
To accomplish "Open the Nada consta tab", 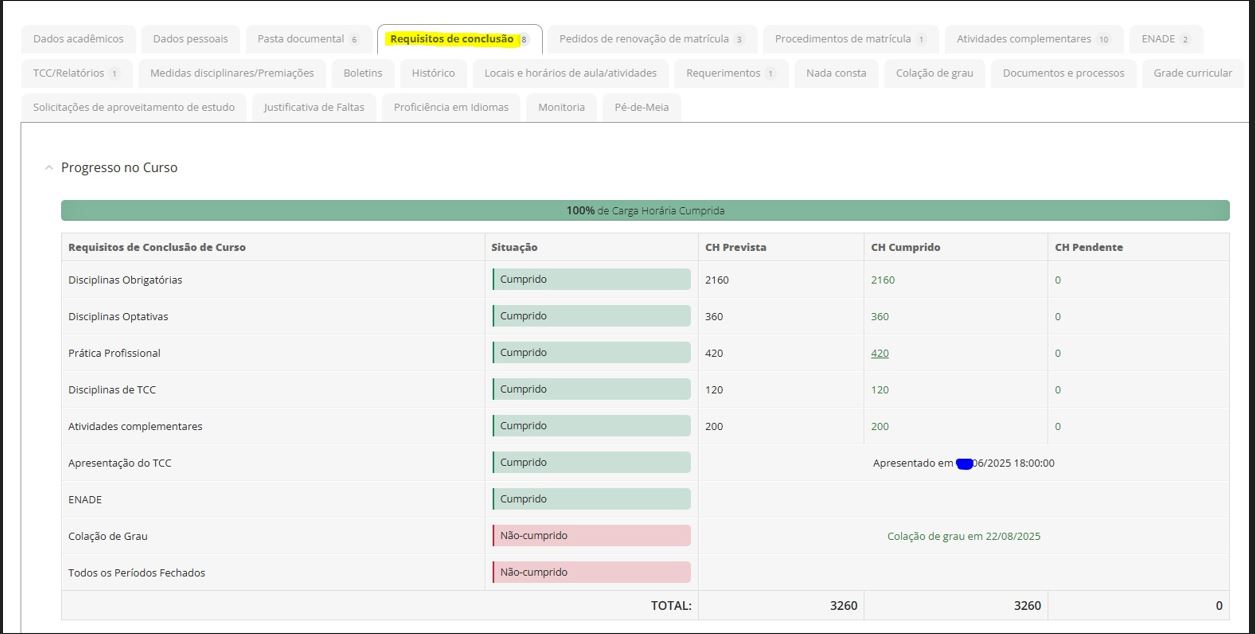I will 836,73.
